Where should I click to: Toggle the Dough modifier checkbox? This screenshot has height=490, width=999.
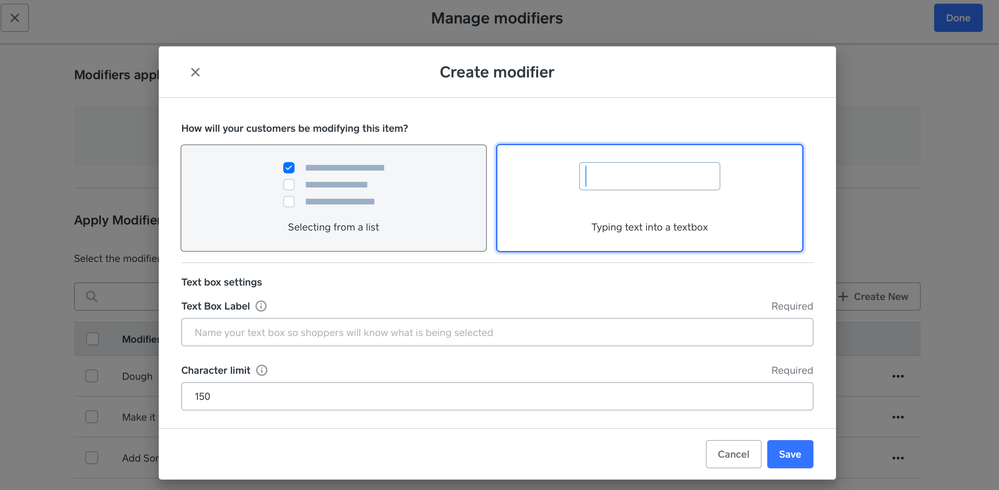pyautogui.click(x=92, y=376)
